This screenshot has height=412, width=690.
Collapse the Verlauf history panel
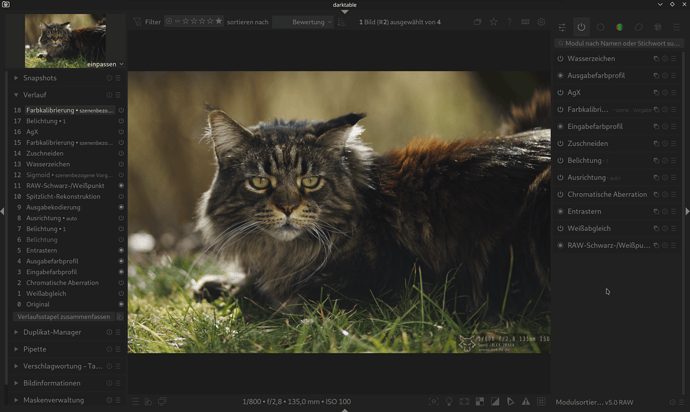pos(35,95)
